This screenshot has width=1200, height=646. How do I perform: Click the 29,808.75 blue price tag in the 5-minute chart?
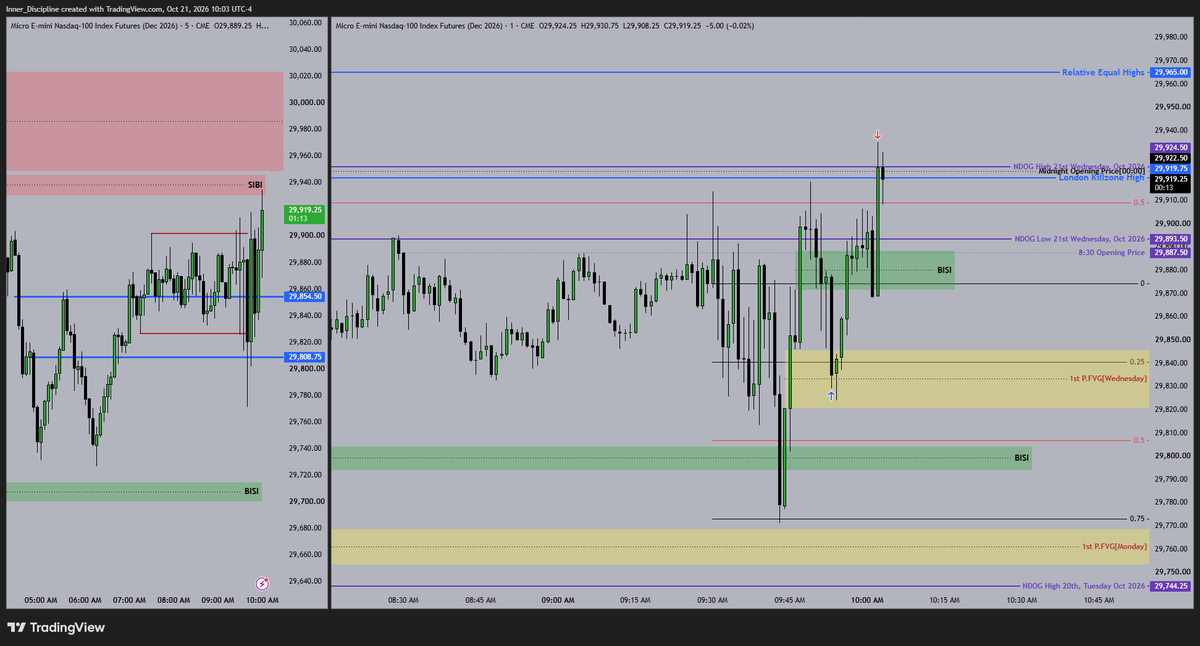(305, 357)
